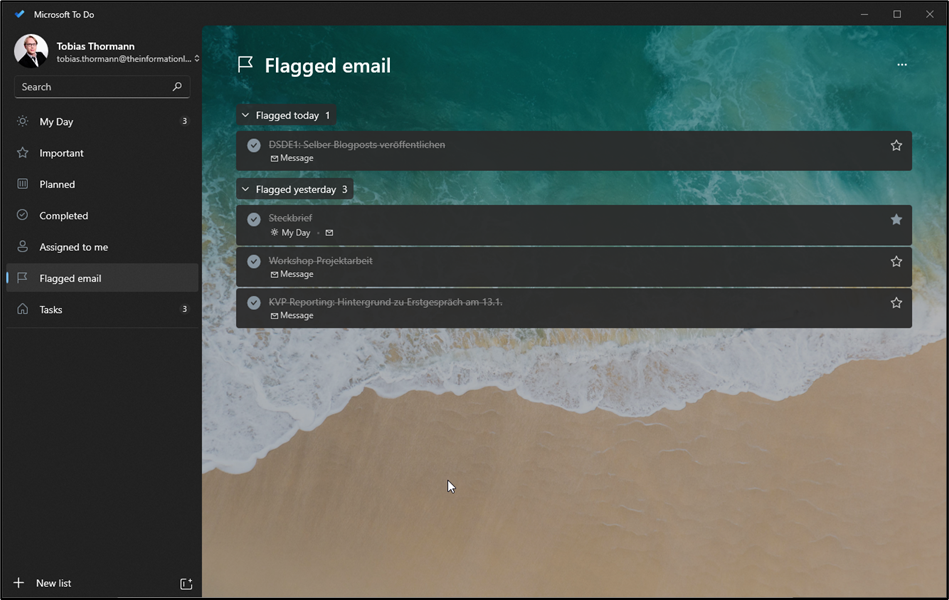Create a new group with the bottom icon

186,584
